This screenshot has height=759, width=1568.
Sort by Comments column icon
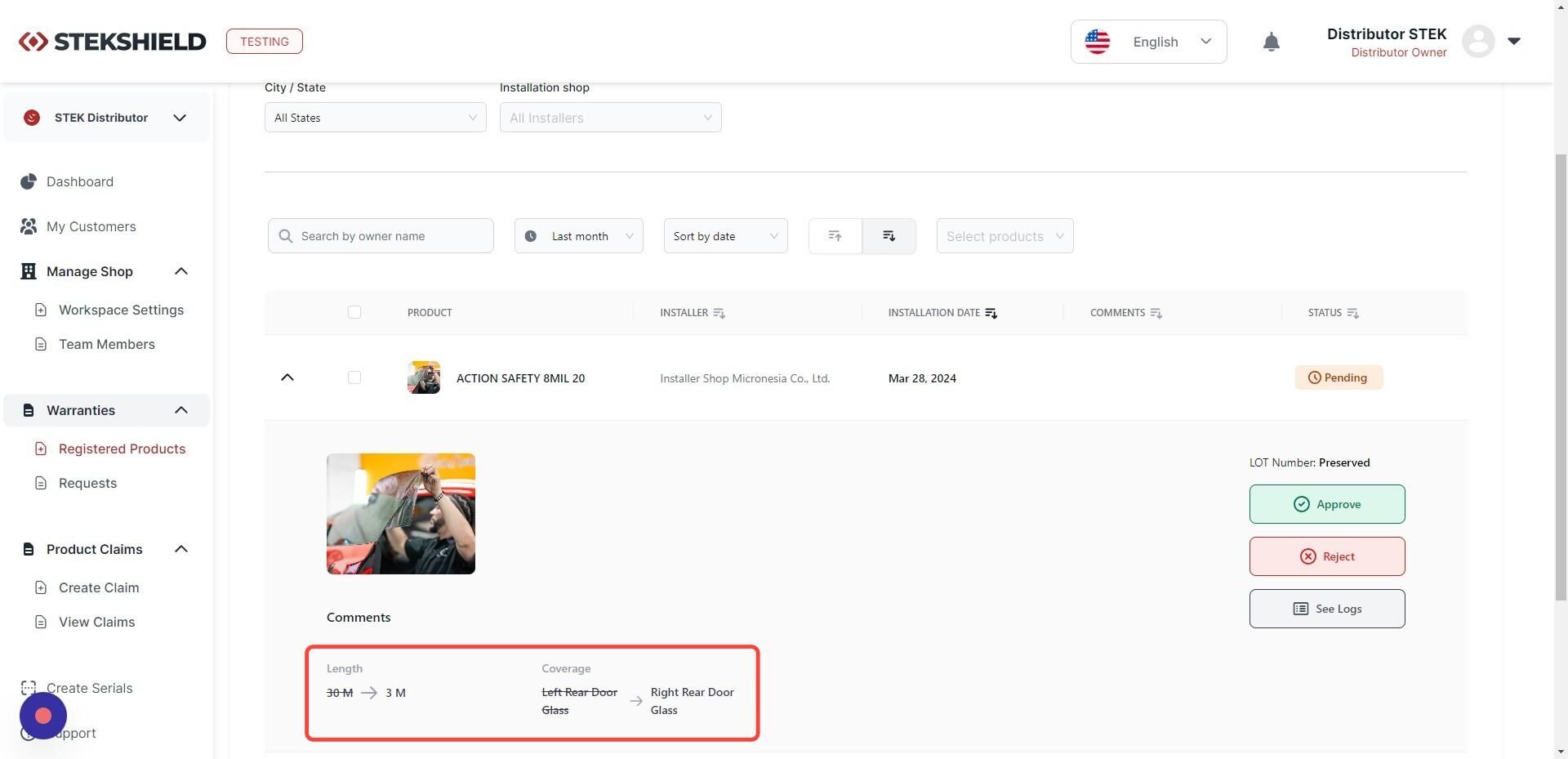click(1156, 313)
